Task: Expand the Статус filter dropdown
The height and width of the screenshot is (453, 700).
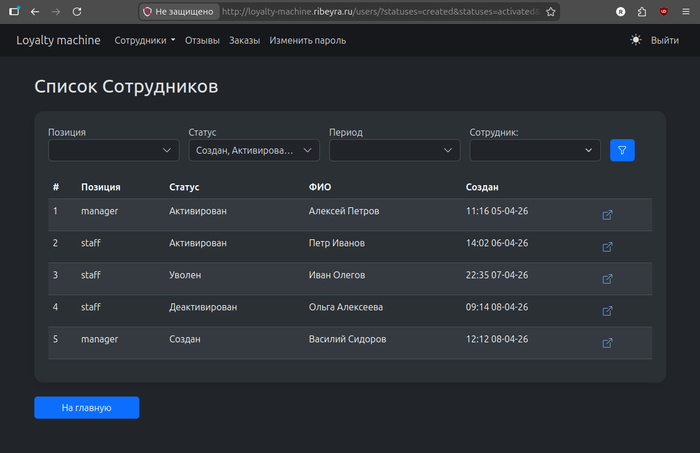Action: pos(254,150)
